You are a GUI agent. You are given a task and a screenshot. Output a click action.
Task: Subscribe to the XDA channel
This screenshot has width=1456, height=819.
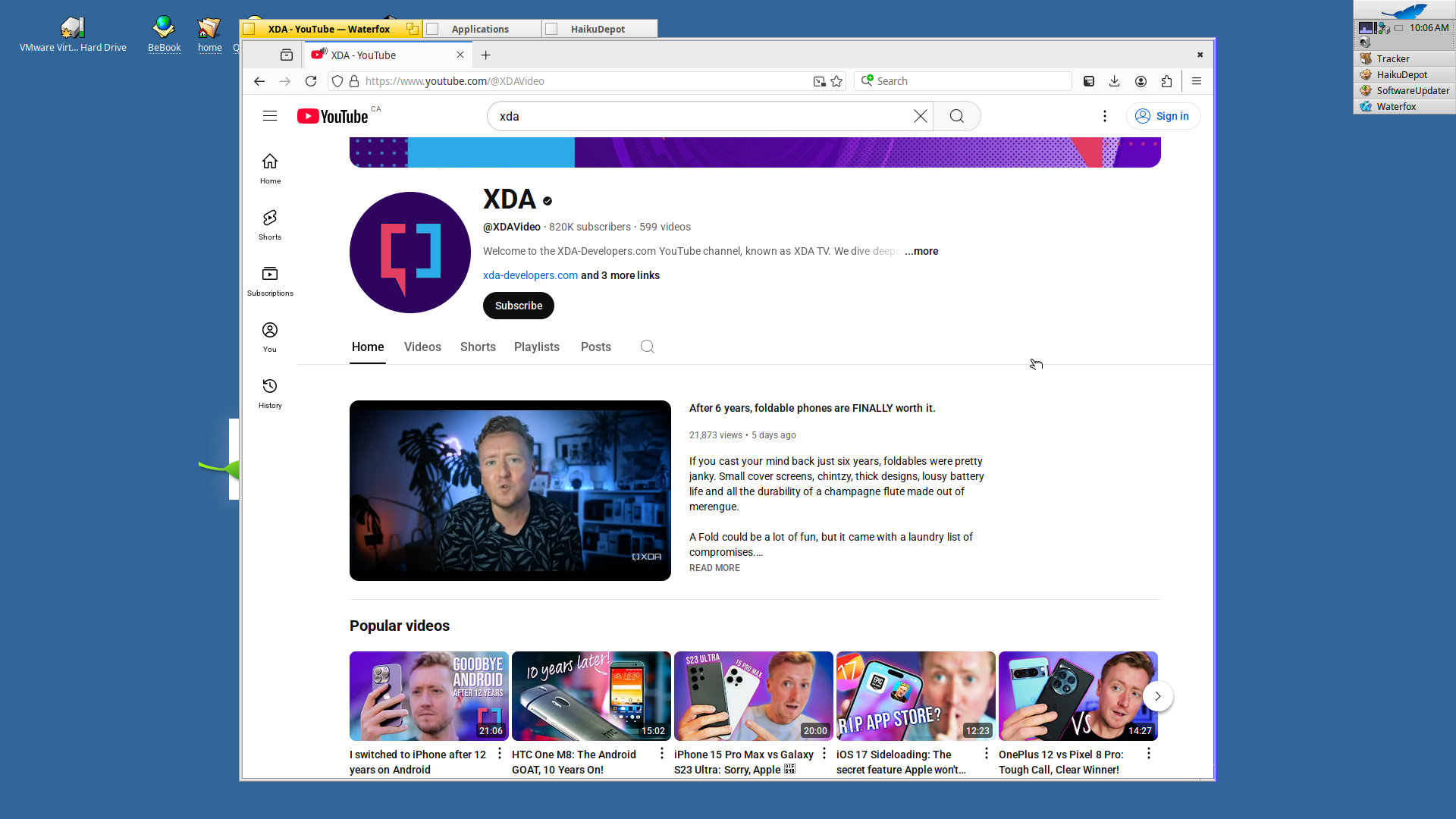point(519,306)
